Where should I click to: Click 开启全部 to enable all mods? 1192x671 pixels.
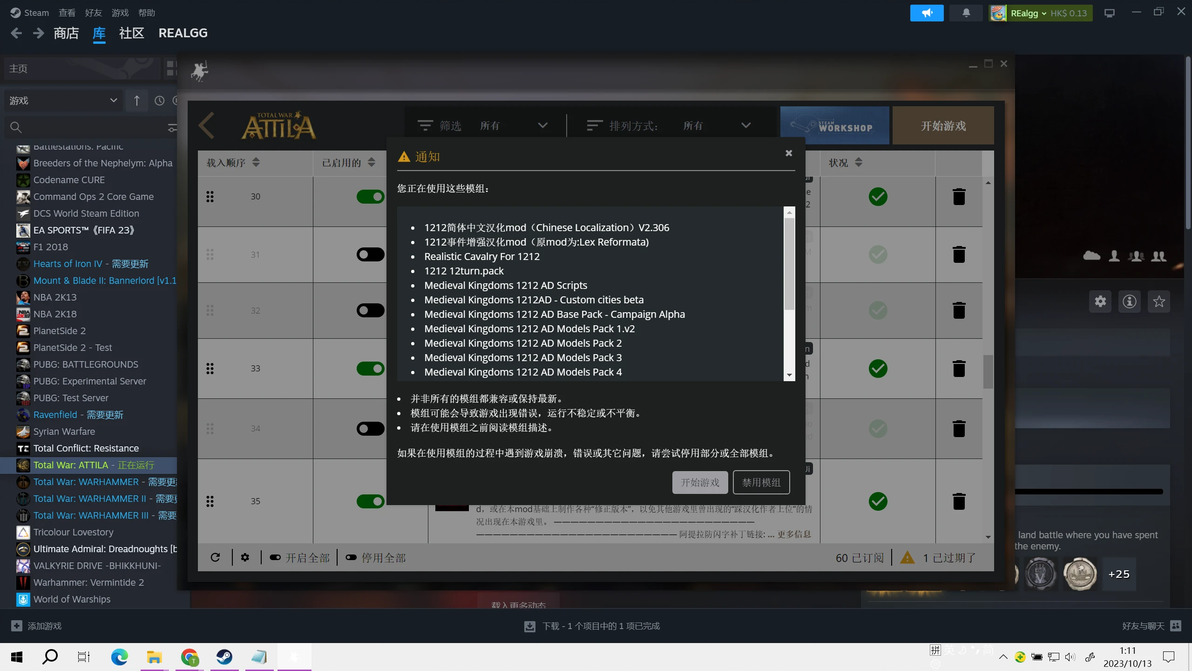pyautogui.click(x=300, y=558)
